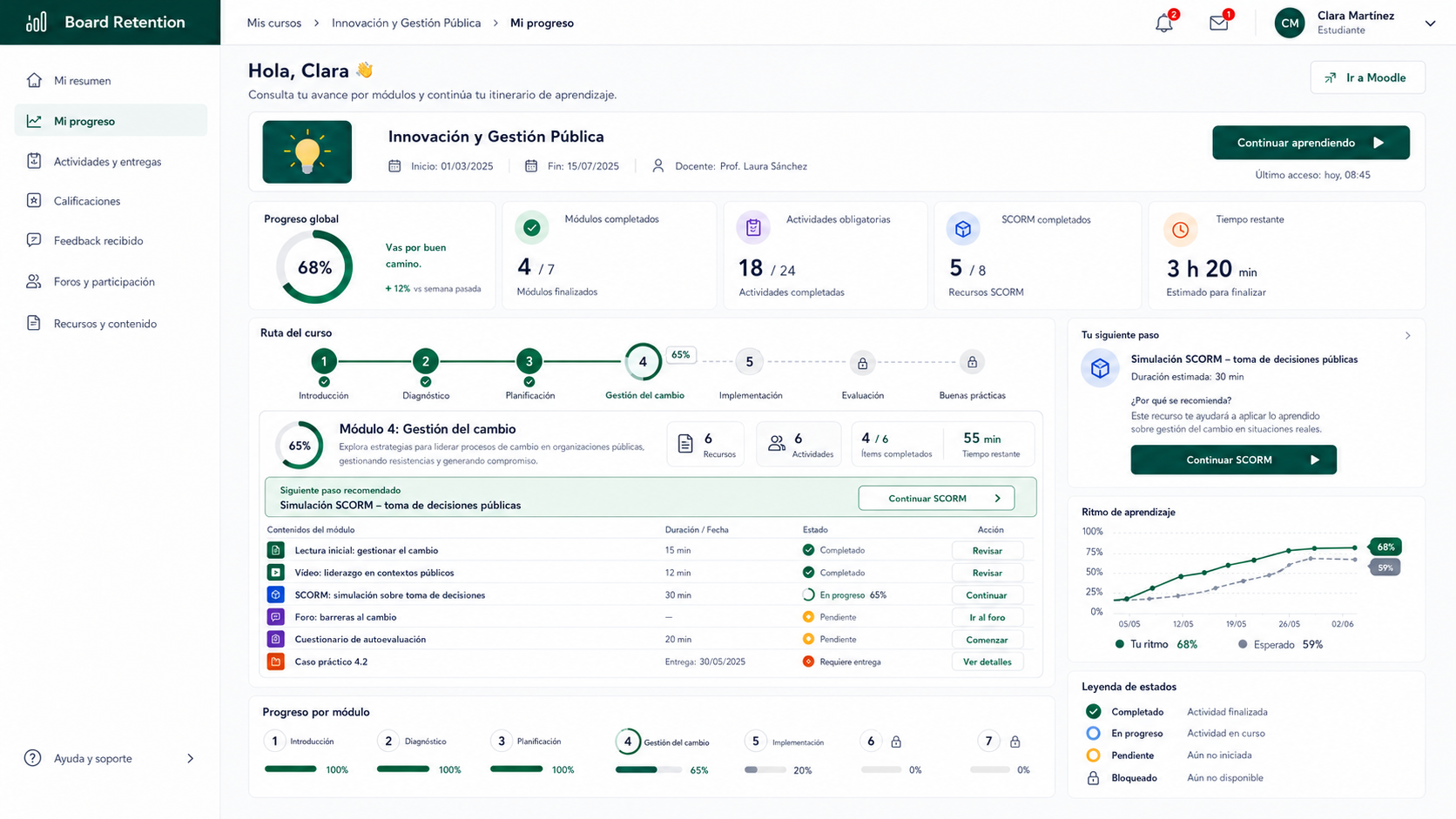Screen dimensions: 1456x819
Task: Click the Gestión del cambio 65% progress bar
Action: (649, 769)
